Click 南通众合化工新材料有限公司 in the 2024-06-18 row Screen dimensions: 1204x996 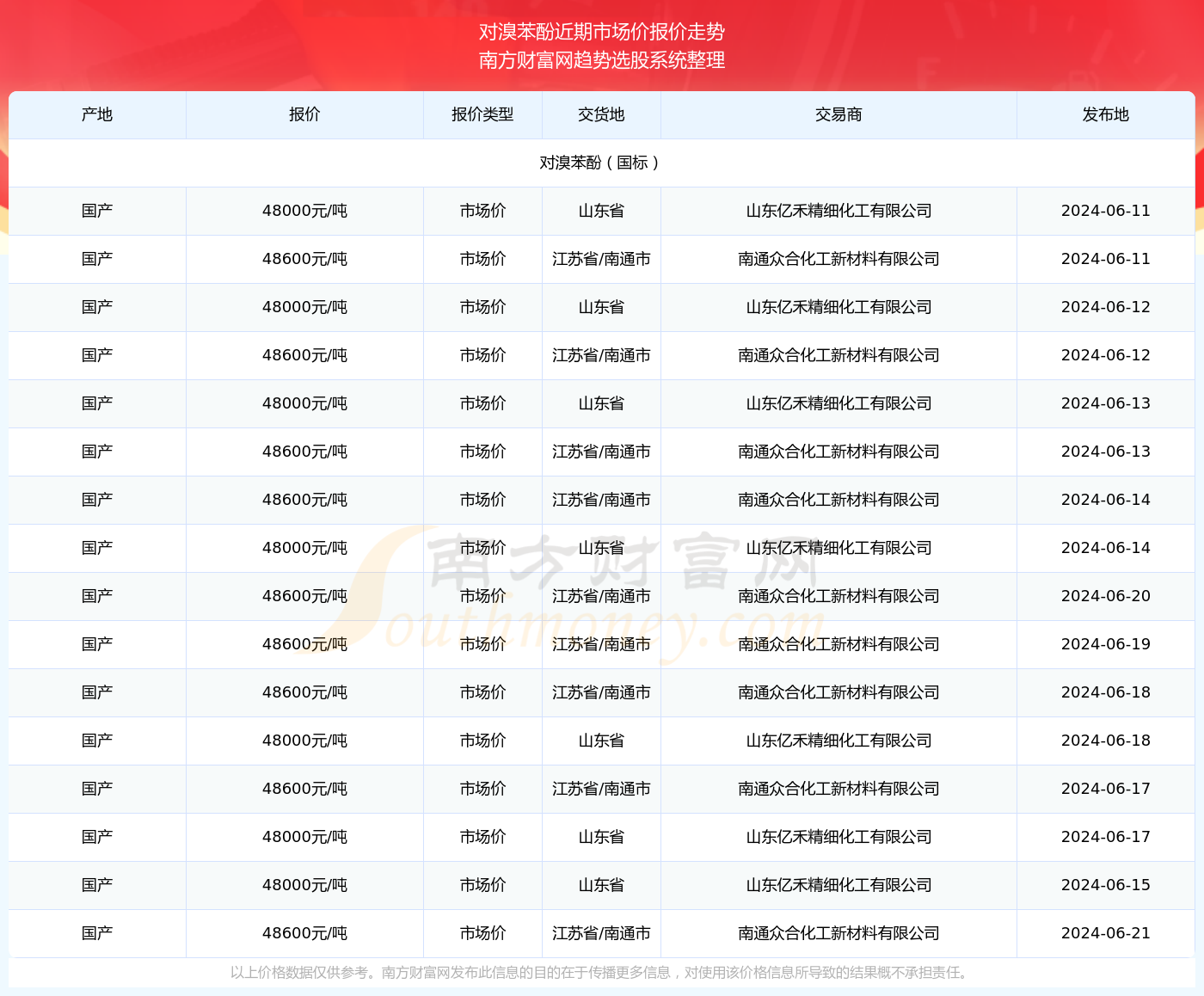point(838,692)
